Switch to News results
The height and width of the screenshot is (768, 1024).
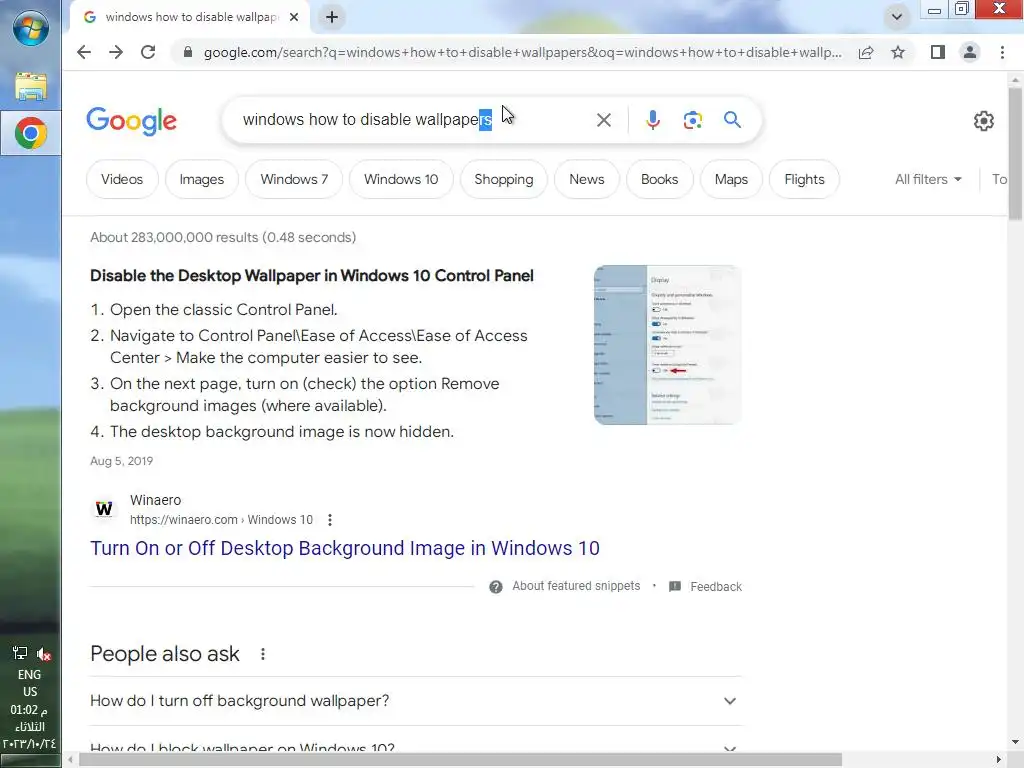[x=586, y=180]
